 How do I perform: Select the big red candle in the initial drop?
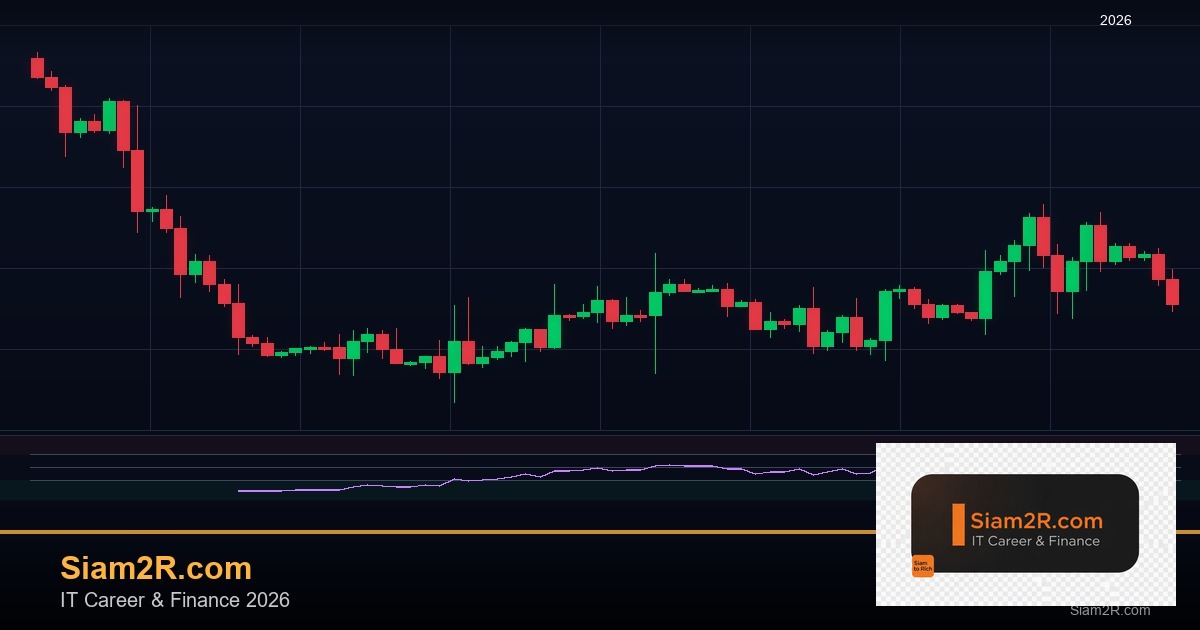coord(137,180)
